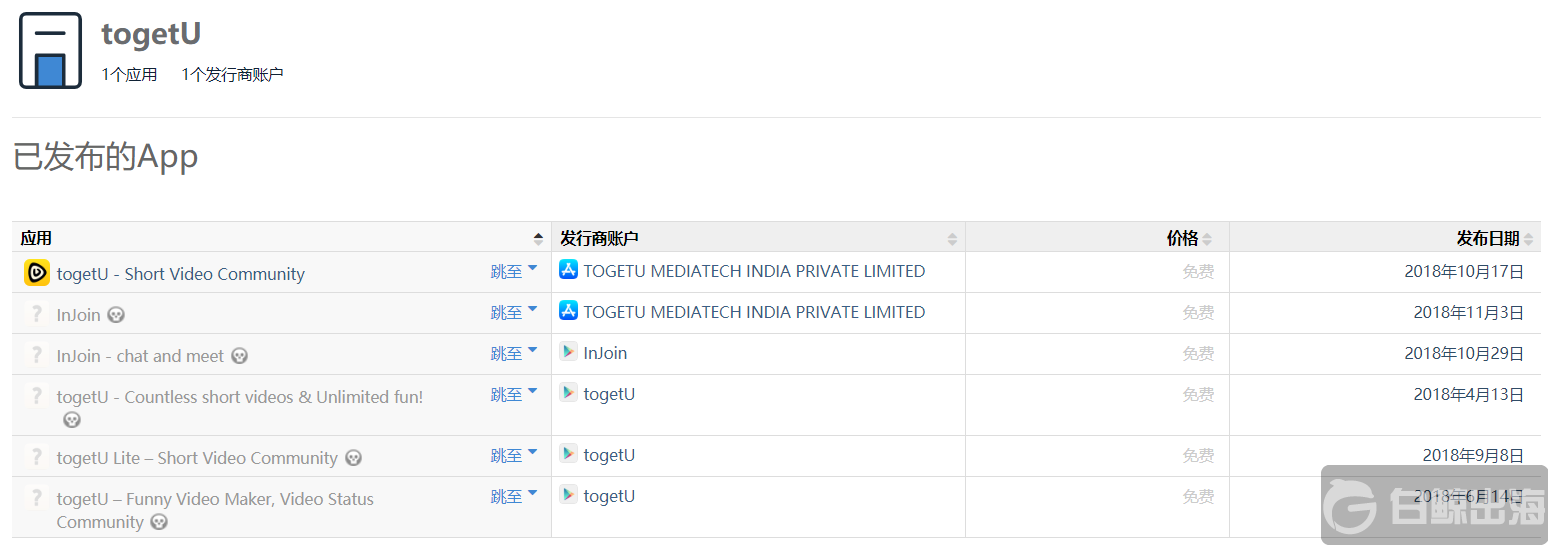Sort table by the 价格 column header
The image size is (1558, 555).
pos(1098,238)
